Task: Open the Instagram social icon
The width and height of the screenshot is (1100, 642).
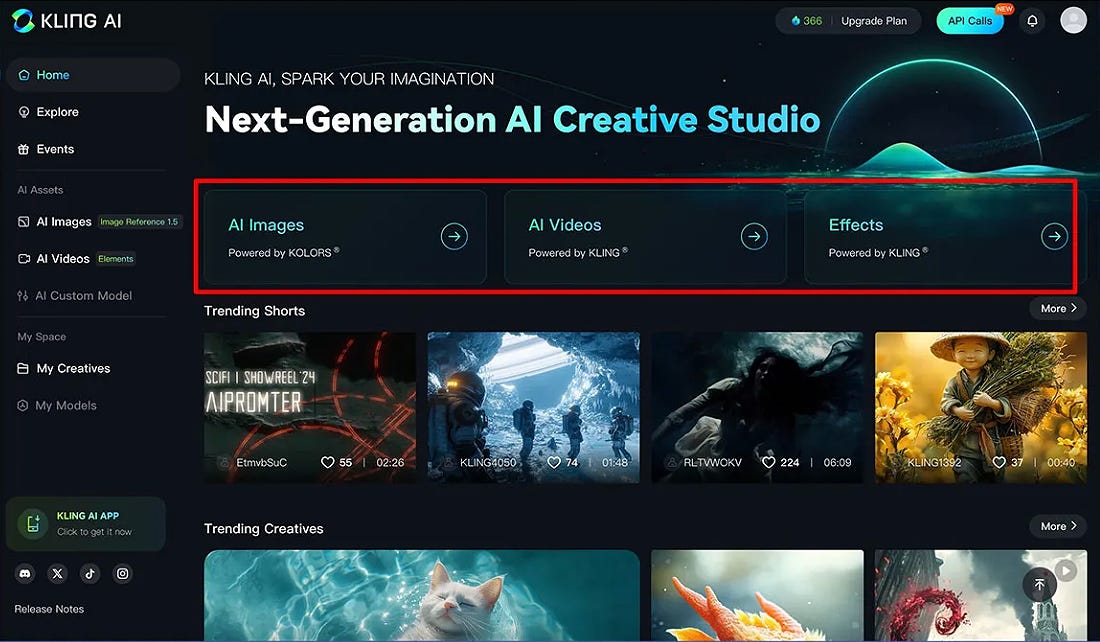Action: point(123,574)
